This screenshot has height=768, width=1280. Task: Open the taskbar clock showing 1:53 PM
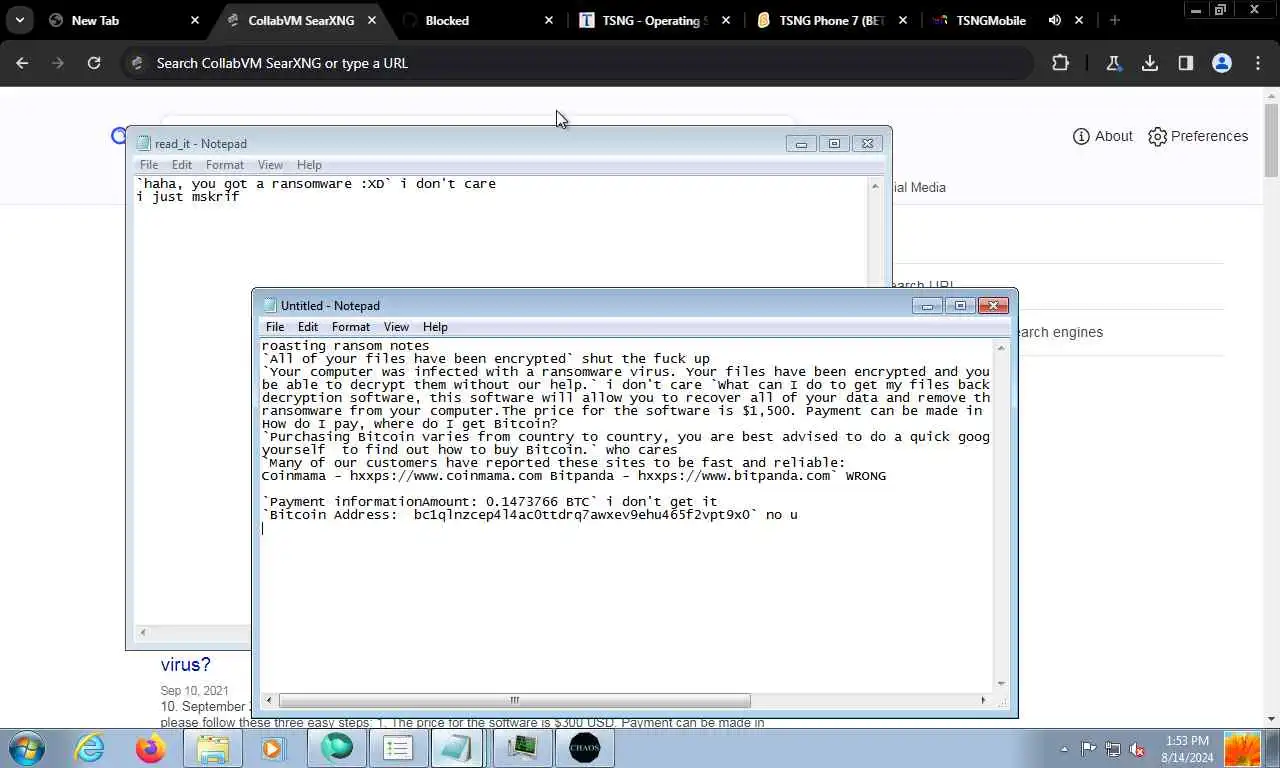1187,749
